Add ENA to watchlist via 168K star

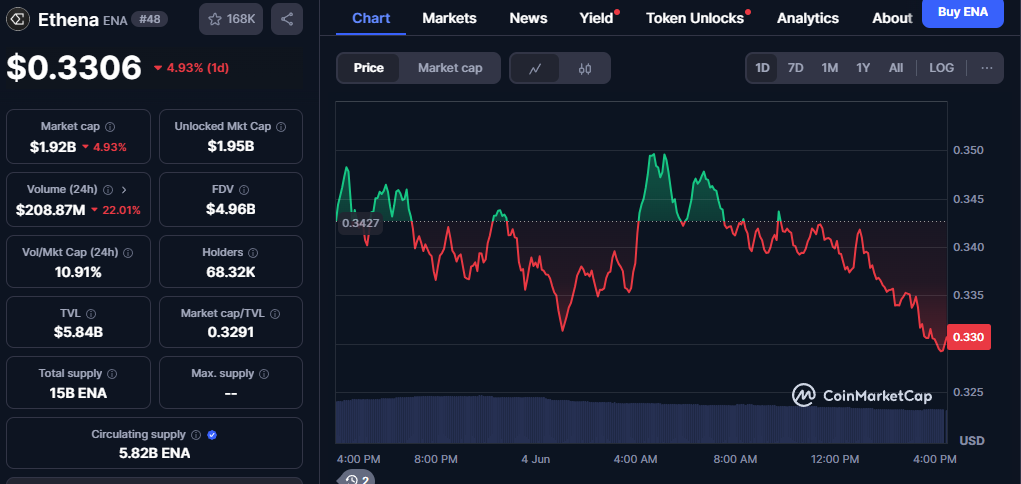(231, 19)
